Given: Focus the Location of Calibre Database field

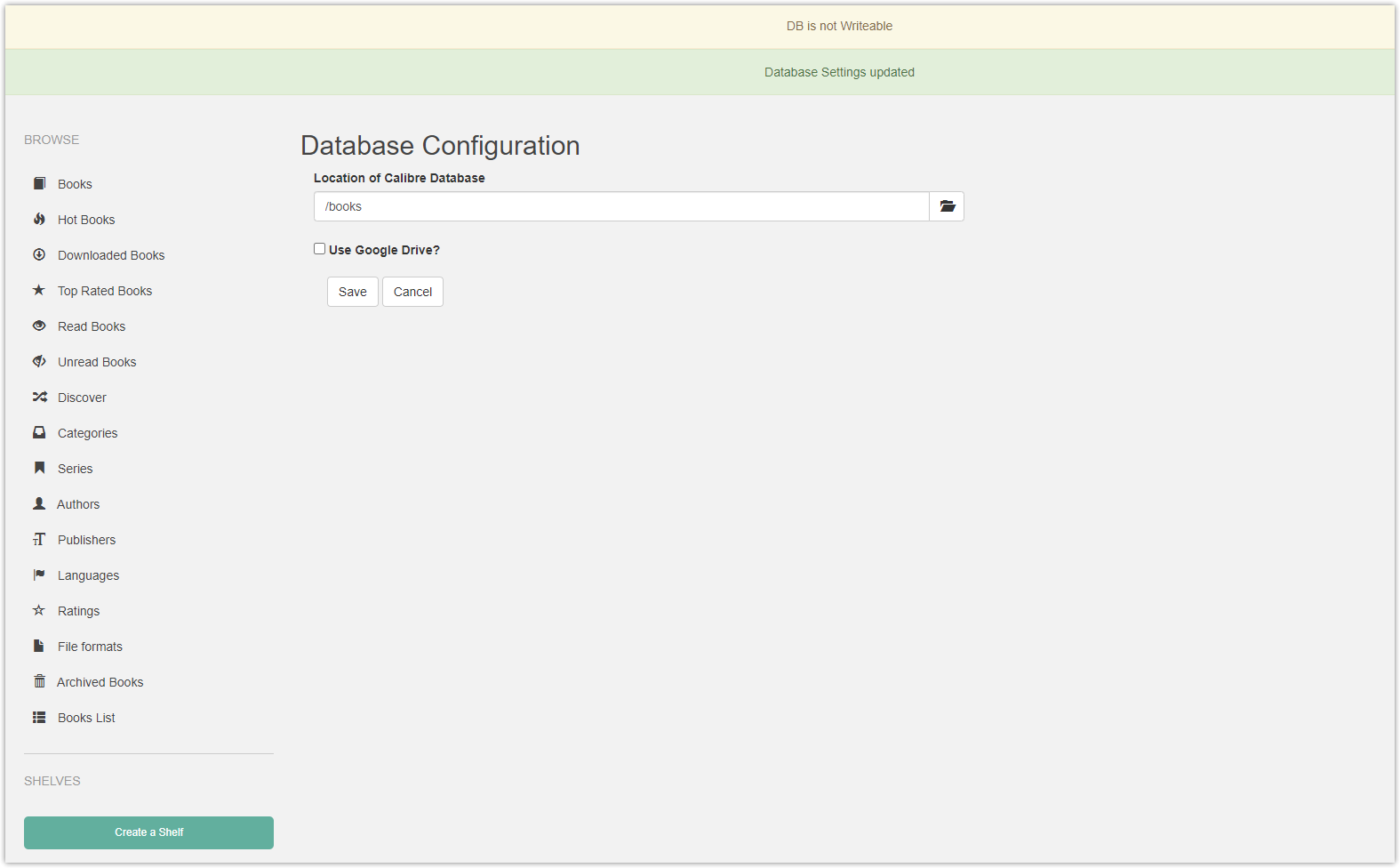Looking at the screenshot, I should (x=620, y=206).
